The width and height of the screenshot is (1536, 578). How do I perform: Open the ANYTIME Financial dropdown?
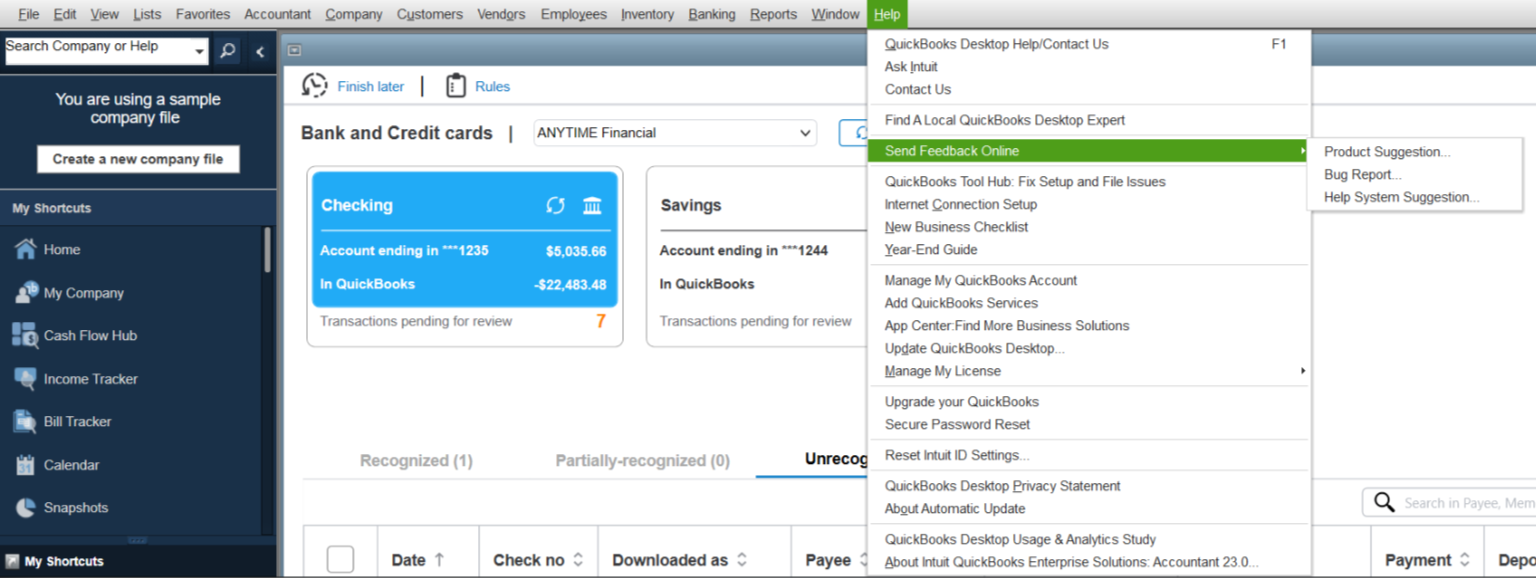pyautogui.click(x=675, y=133)
